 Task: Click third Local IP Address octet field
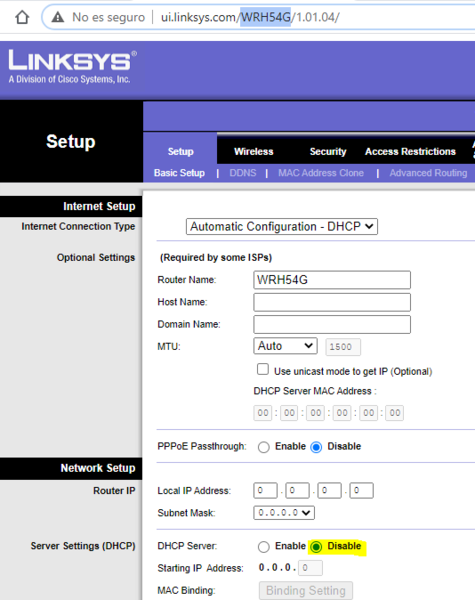[x=330, y=491]
